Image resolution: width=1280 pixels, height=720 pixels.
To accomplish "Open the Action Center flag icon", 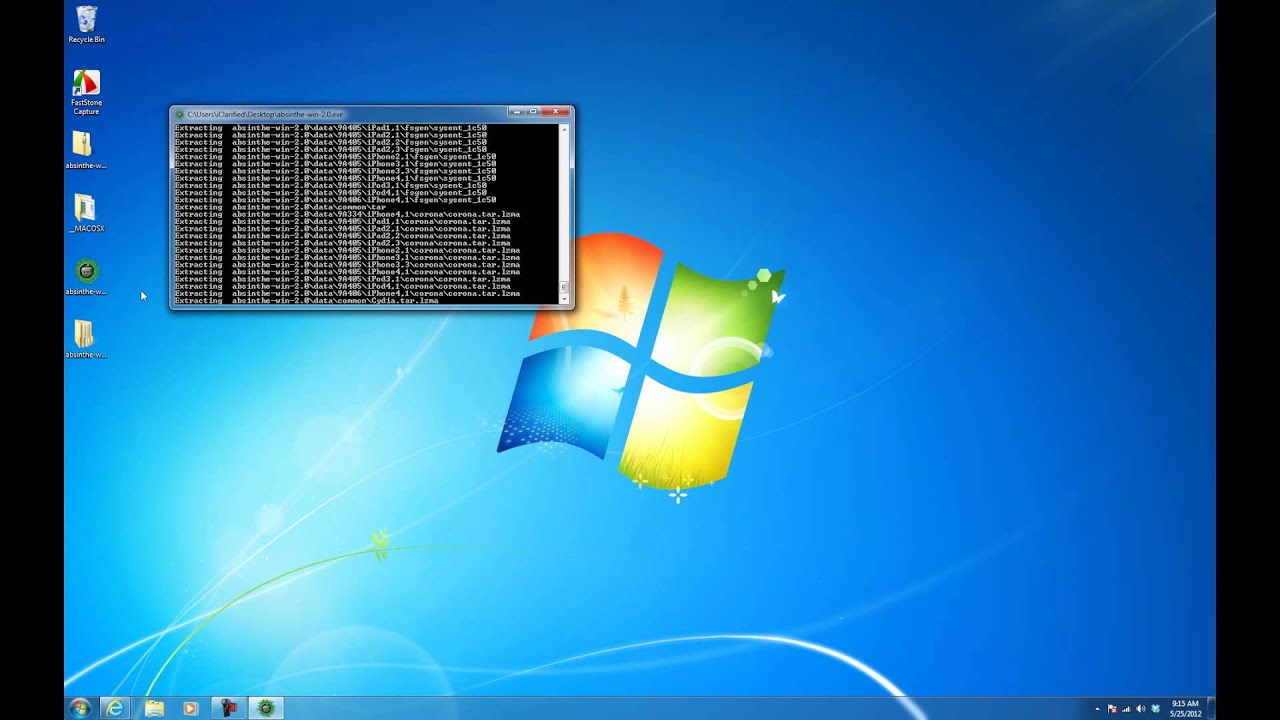I will point(1112,708).
